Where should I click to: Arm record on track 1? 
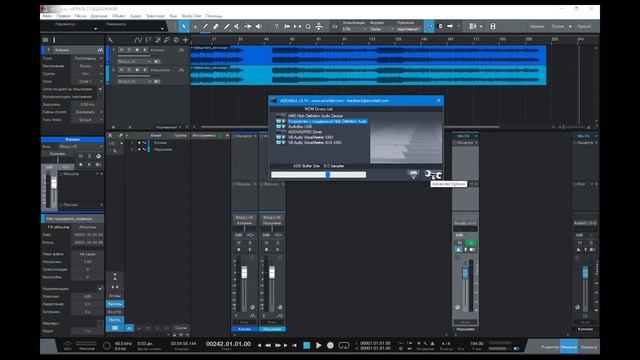click(137, 50)
